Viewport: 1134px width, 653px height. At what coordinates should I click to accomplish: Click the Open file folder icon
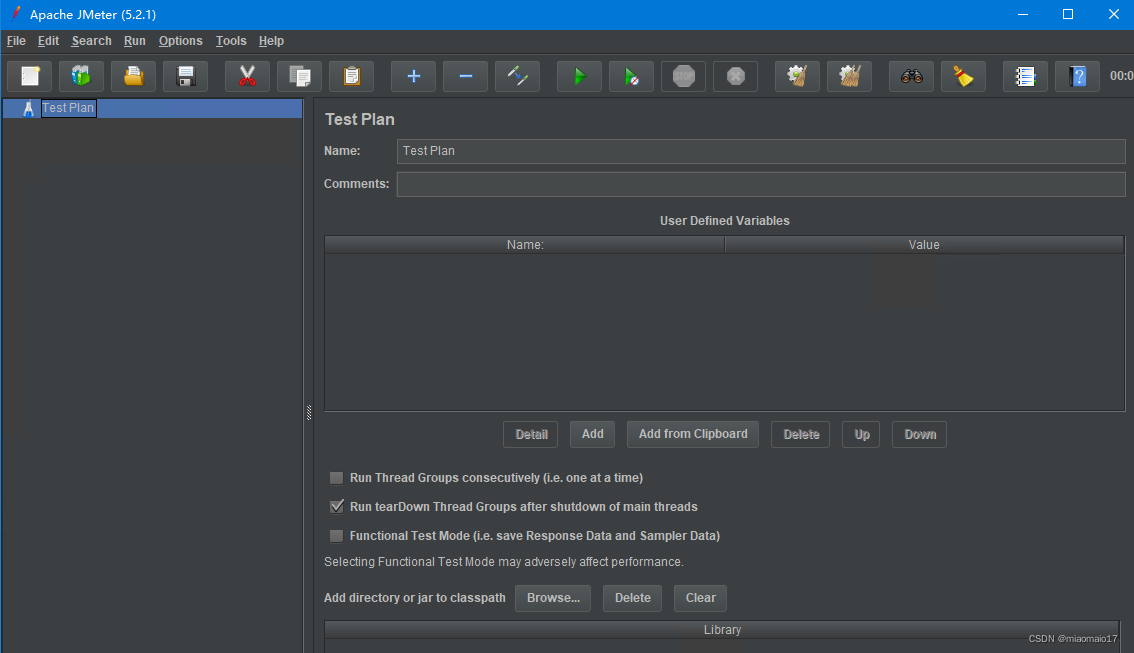coord(133,76)
